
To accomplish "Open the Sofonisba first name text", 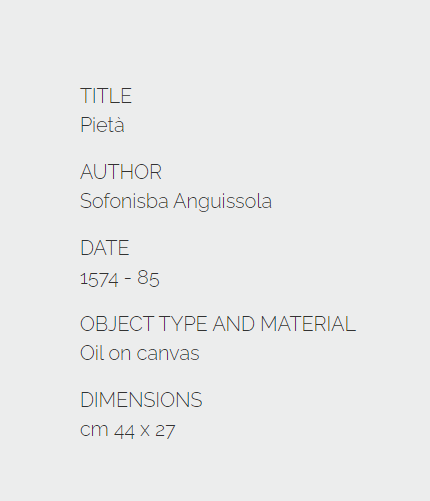I will click(x=124, y=201).
